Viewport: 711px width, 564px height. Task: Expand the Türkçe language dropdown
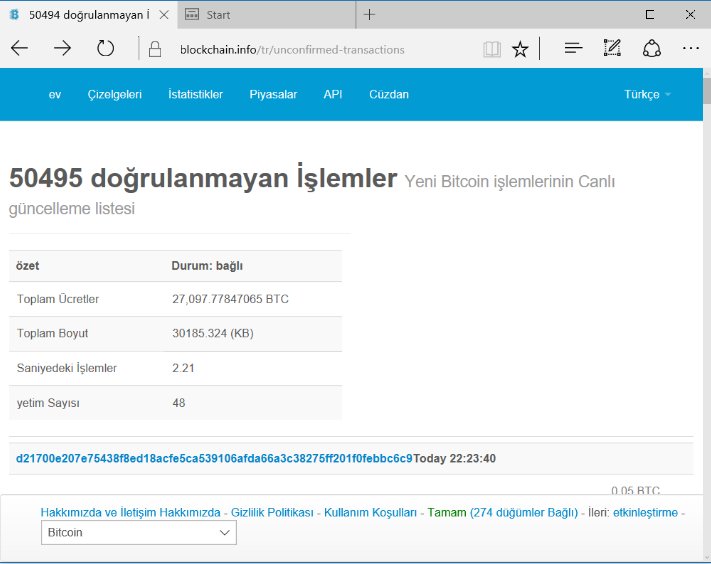tap(647, 94)
